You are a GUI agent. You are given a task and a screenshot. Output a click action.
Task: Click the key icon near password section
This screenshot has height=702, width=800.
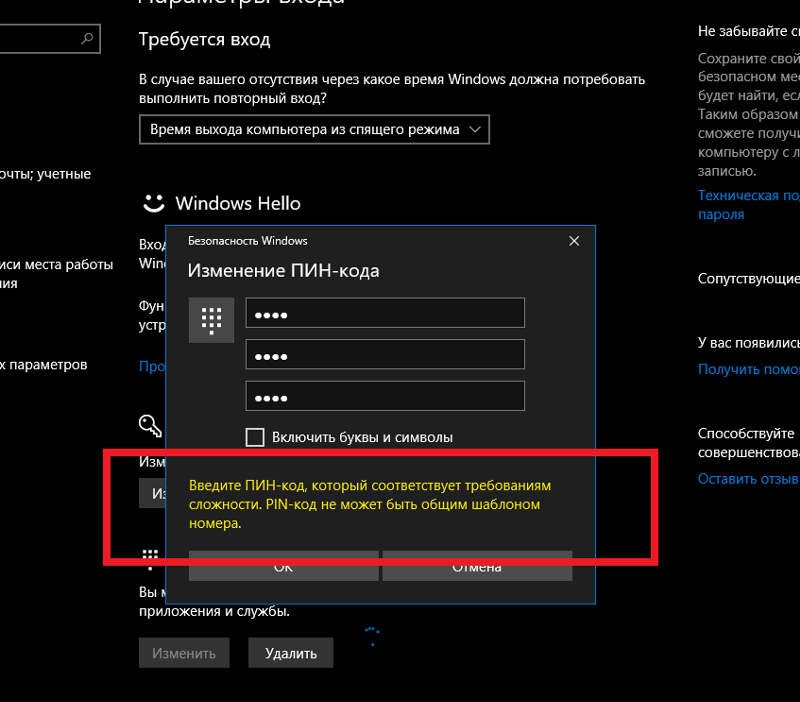pos(150,426)
